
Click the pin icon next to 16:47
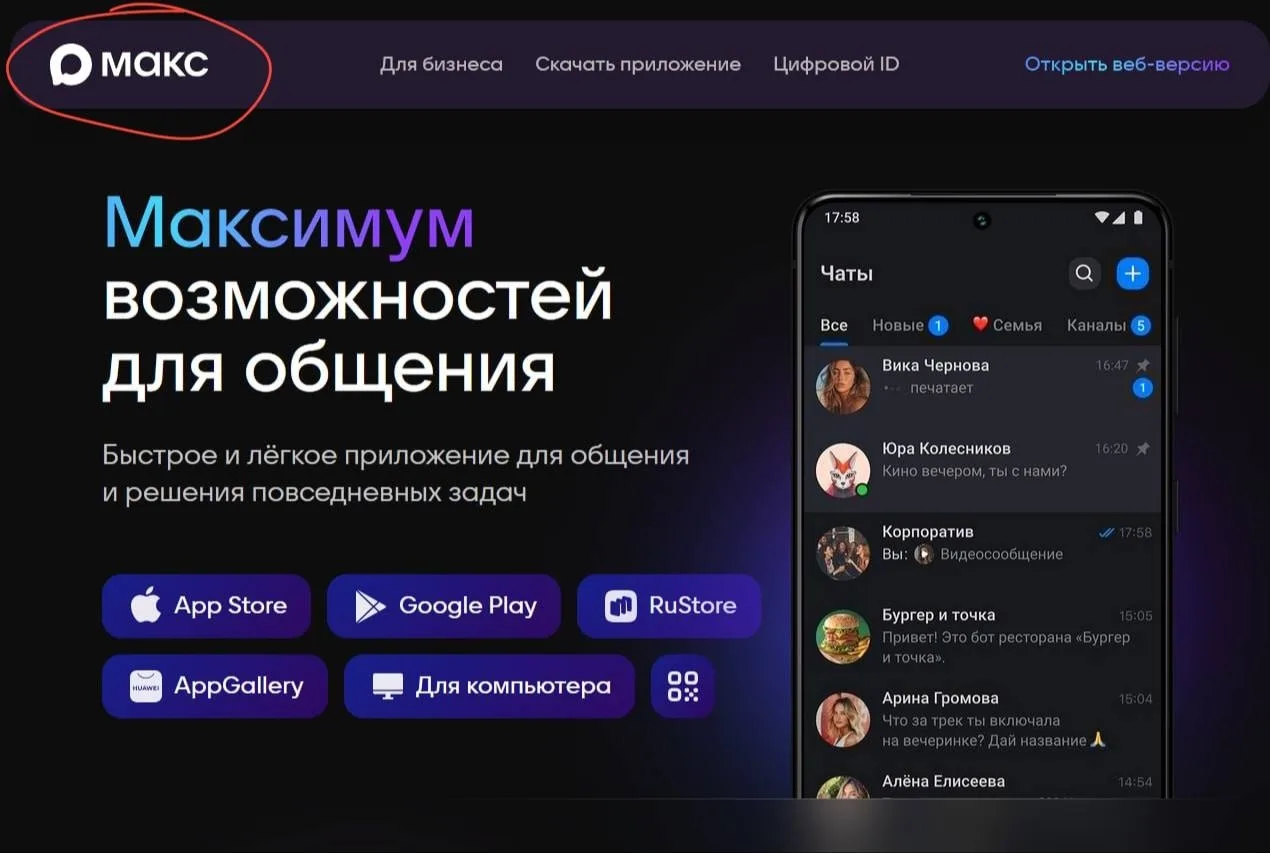click(1143, 365)
